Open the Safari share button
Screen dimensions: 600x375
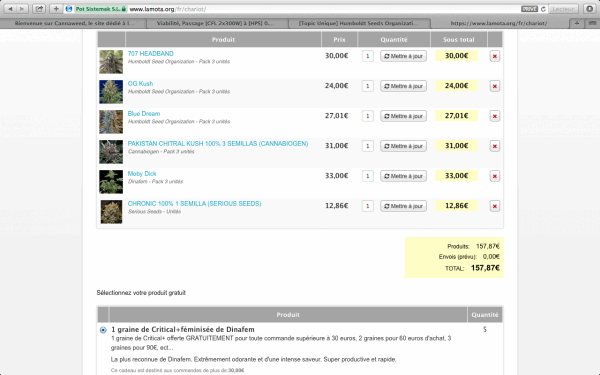click(x=39, y=9)
